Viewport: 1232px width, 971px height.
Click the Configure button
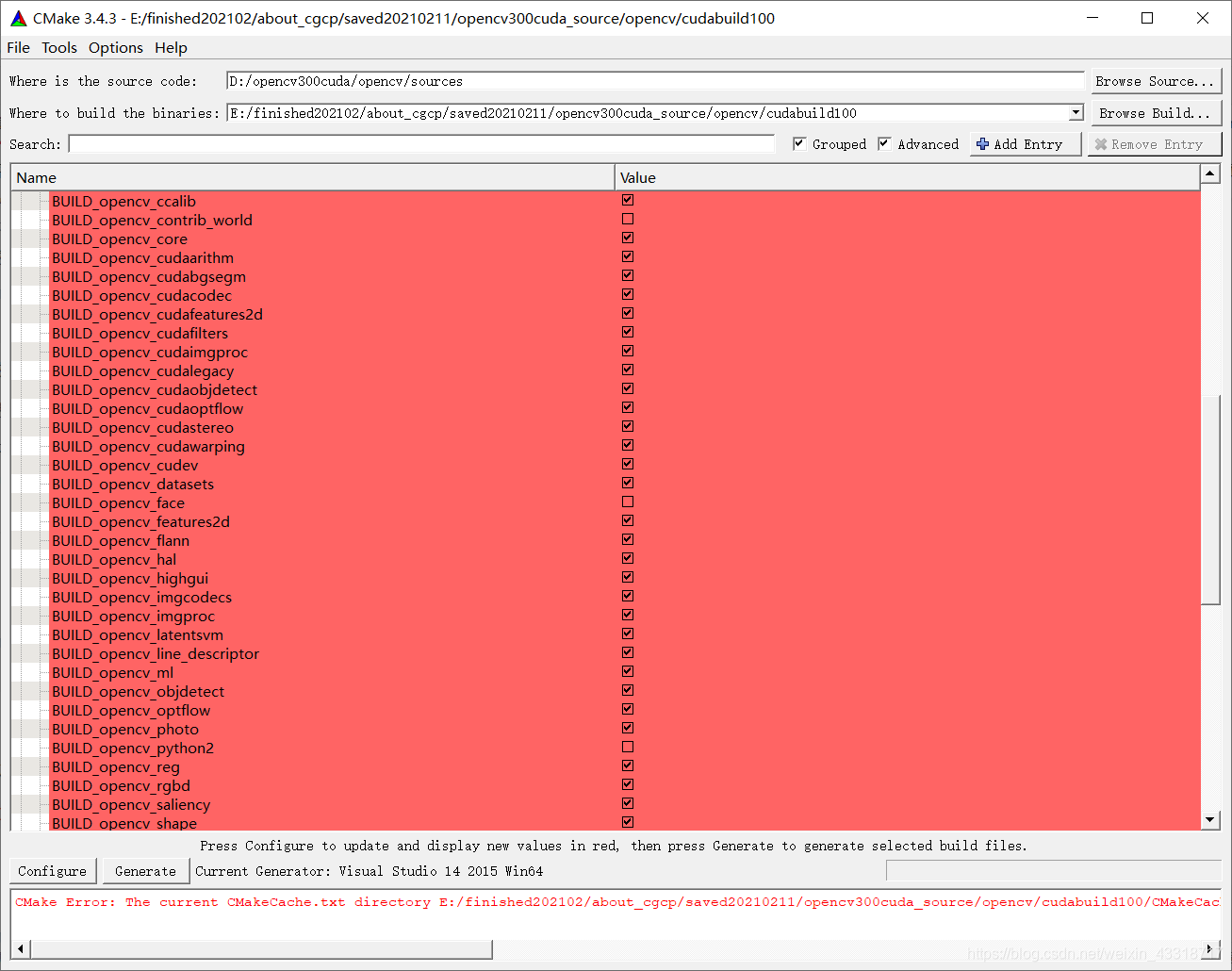coord(52,871)
